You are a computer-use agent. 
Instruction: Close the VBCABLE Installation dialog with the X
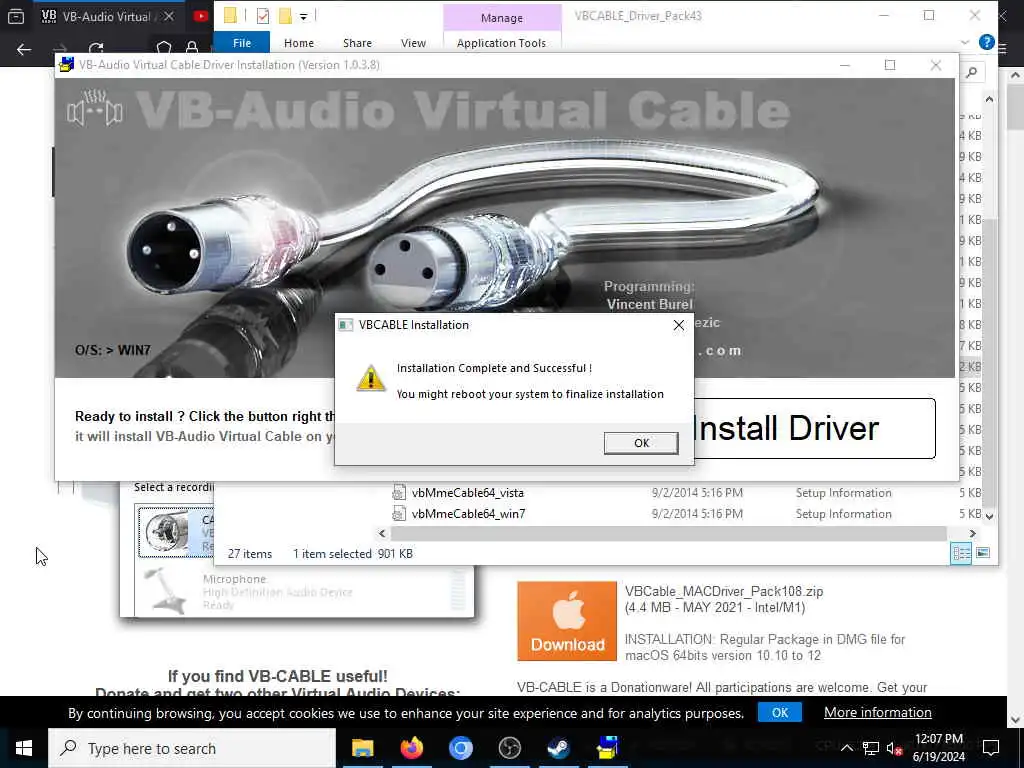679,325
